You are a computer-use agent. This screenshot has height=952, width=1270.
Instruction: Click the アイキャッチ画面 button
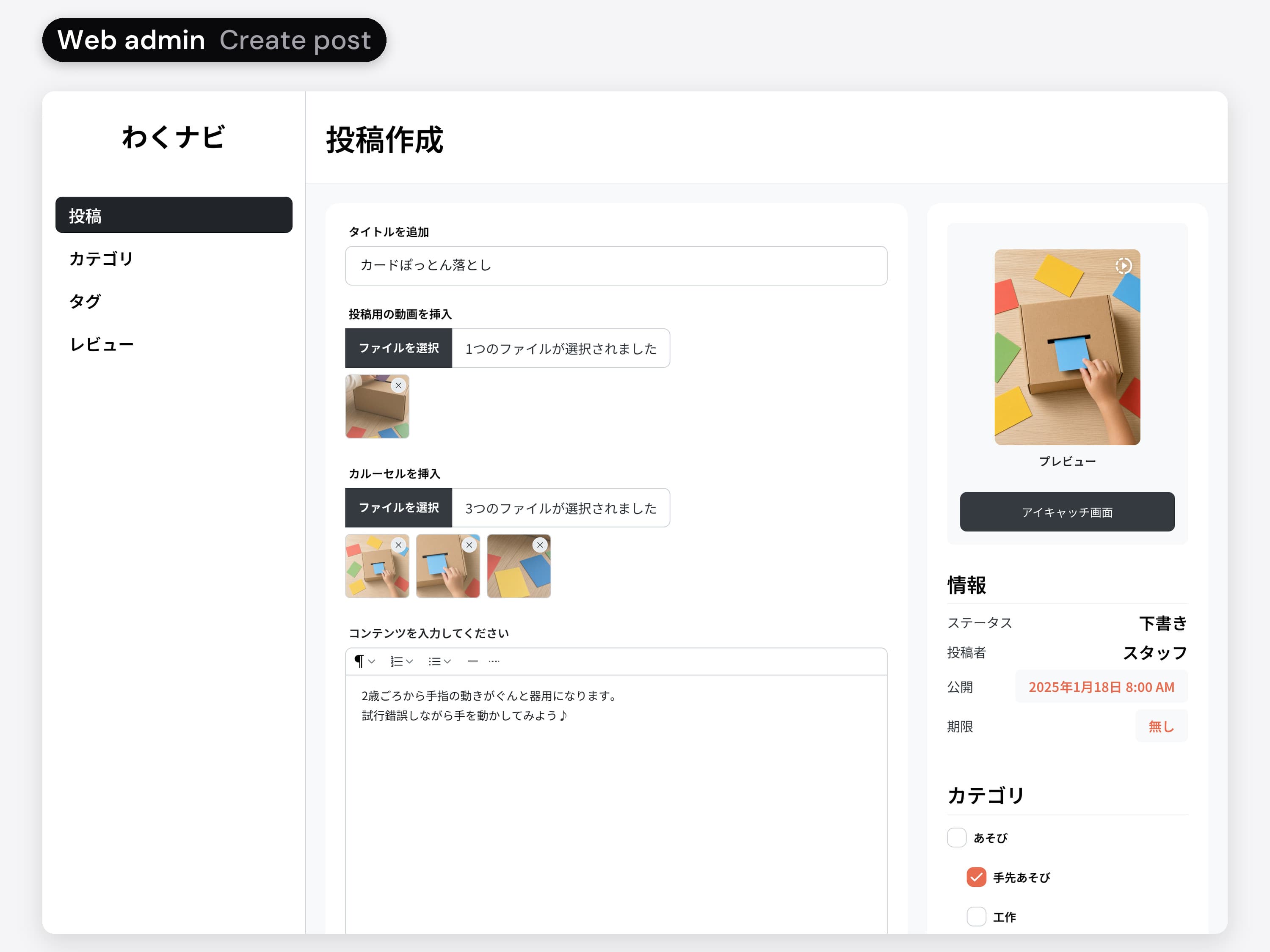click(1067, 512)
